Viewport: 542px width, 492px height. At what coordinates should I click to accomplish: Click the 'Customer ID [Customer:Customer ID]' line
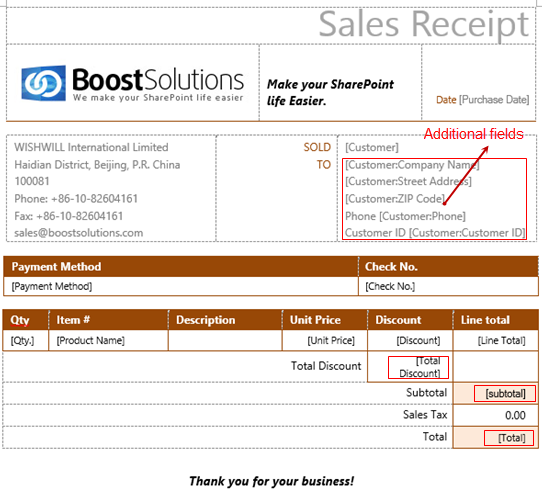[x=435, y=233]
